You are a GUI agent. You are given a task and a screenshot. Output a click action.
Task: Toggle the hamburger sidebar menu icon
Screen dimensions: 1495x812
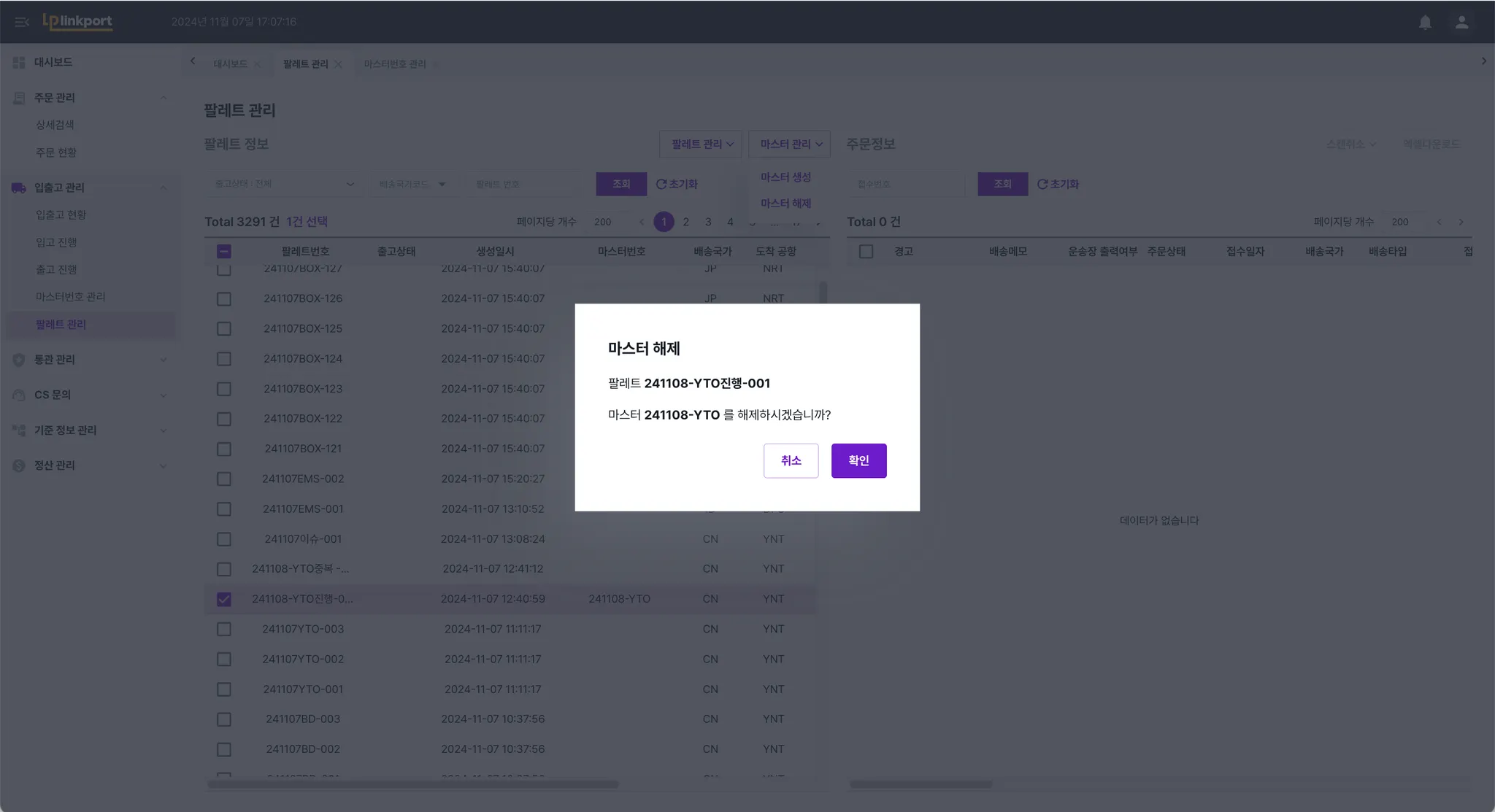(22, 22)
